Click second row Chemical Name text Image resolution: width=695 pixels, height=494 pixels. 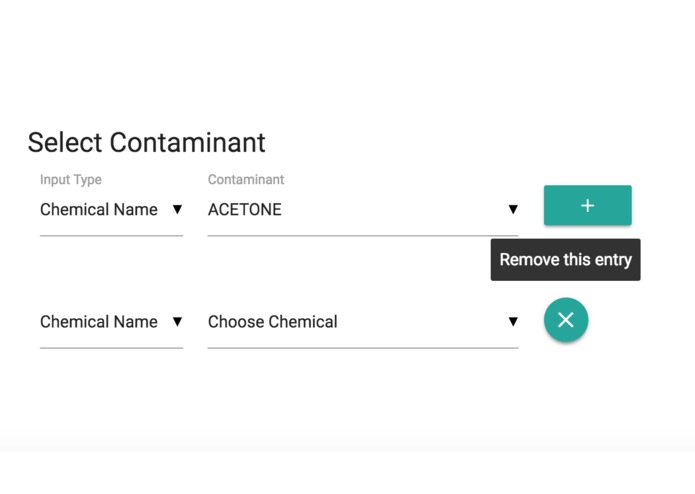coord(99,322)
